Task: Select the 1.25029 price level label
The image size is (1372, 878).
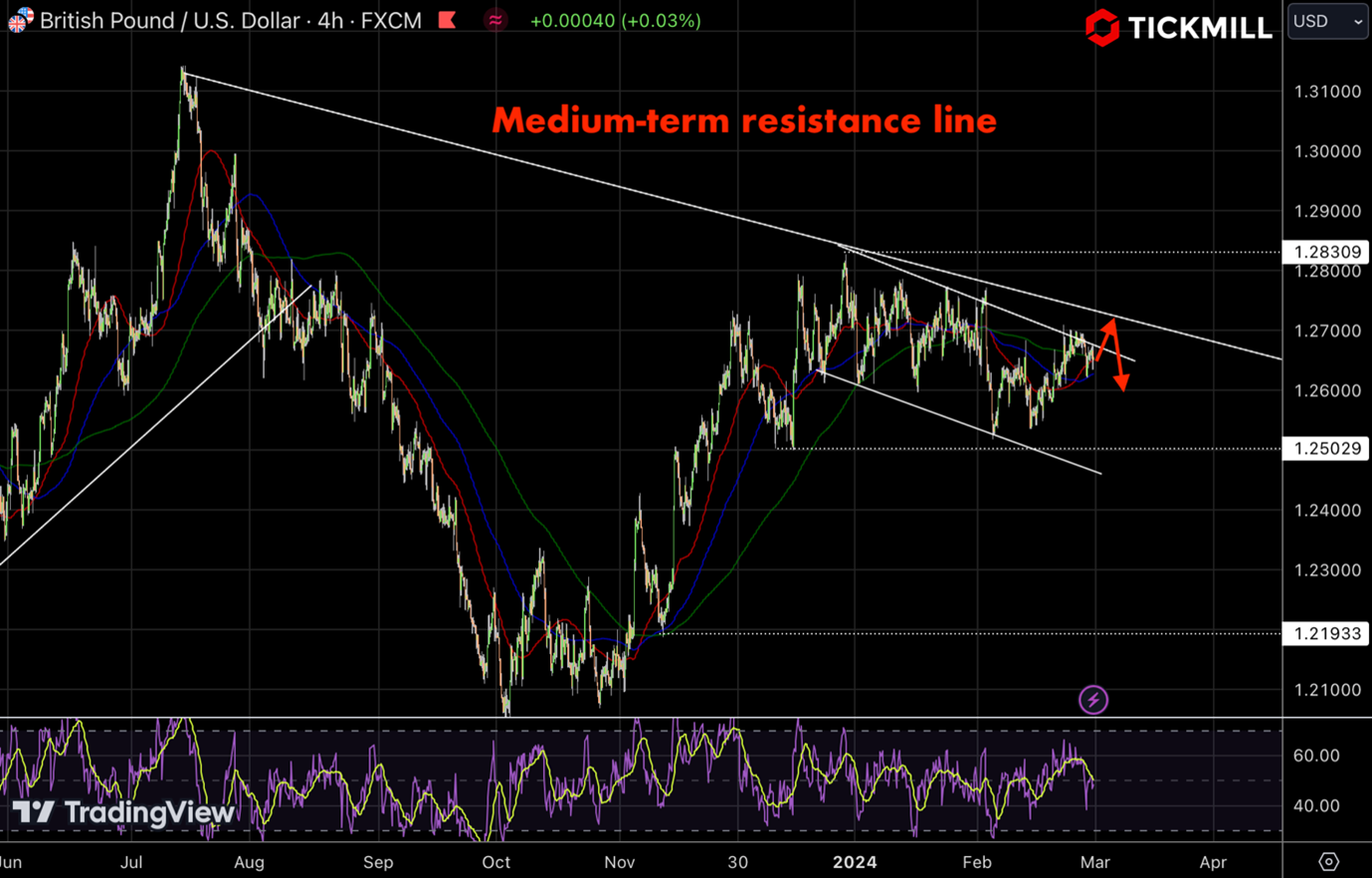Action: click(1327, 449)
